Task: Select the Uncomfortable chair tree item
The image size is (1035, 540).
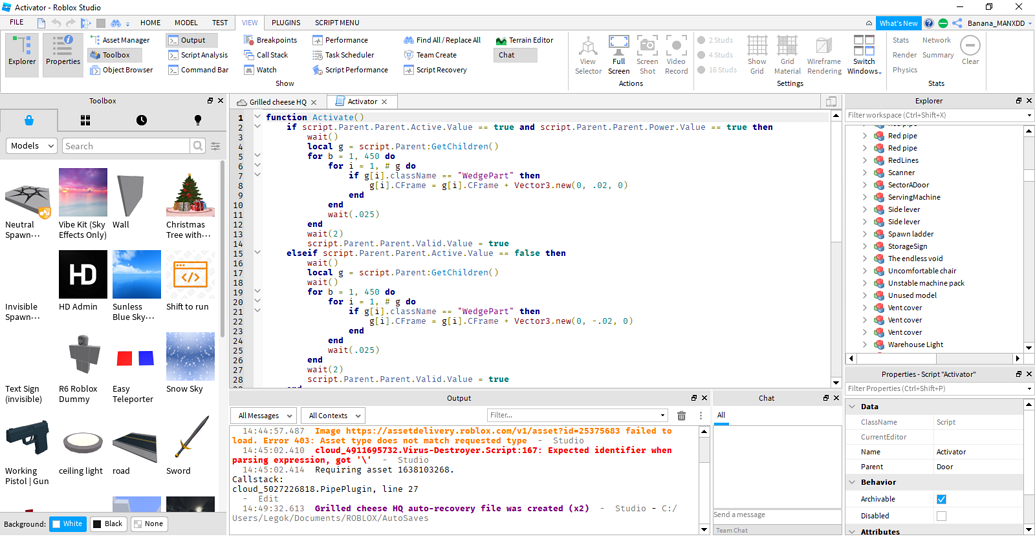Action: pos(921,271)
